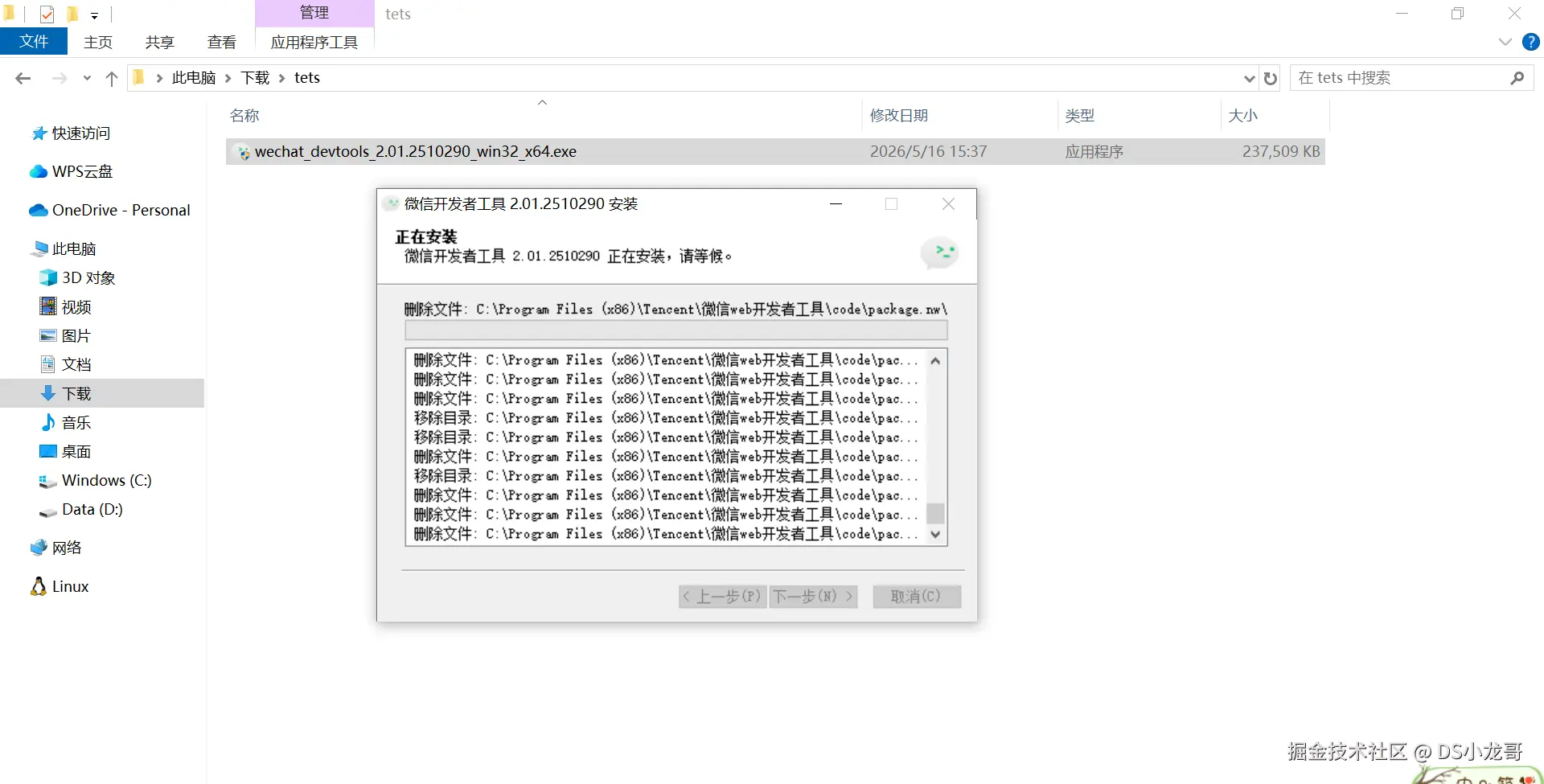Click the 网络 network icon
This screenshot has height=784, width=1544.
pyautogui.click(x=39, y=548)
